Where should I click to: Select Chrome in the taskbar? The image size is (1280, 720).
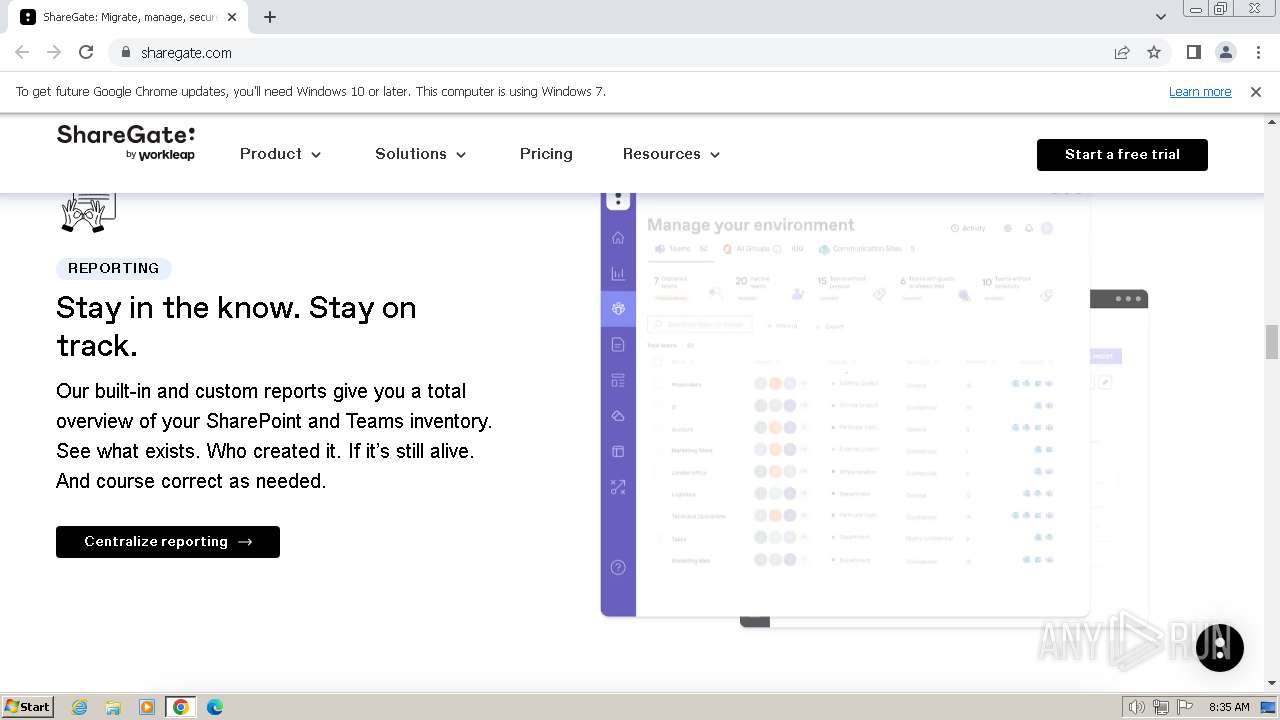tap(181, 707)
